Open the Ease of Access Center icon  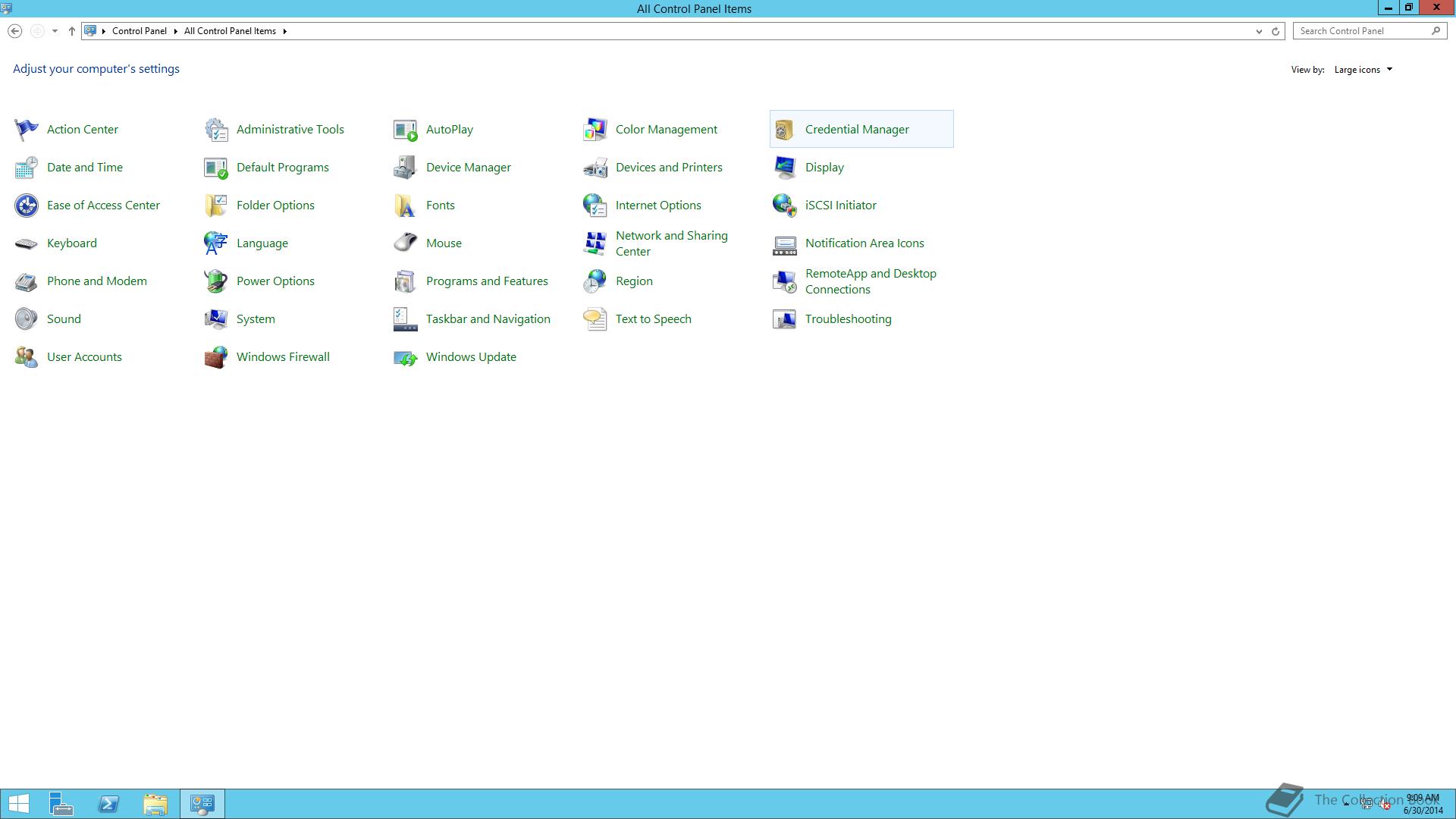pyautogui.click(x=26, y=206)
